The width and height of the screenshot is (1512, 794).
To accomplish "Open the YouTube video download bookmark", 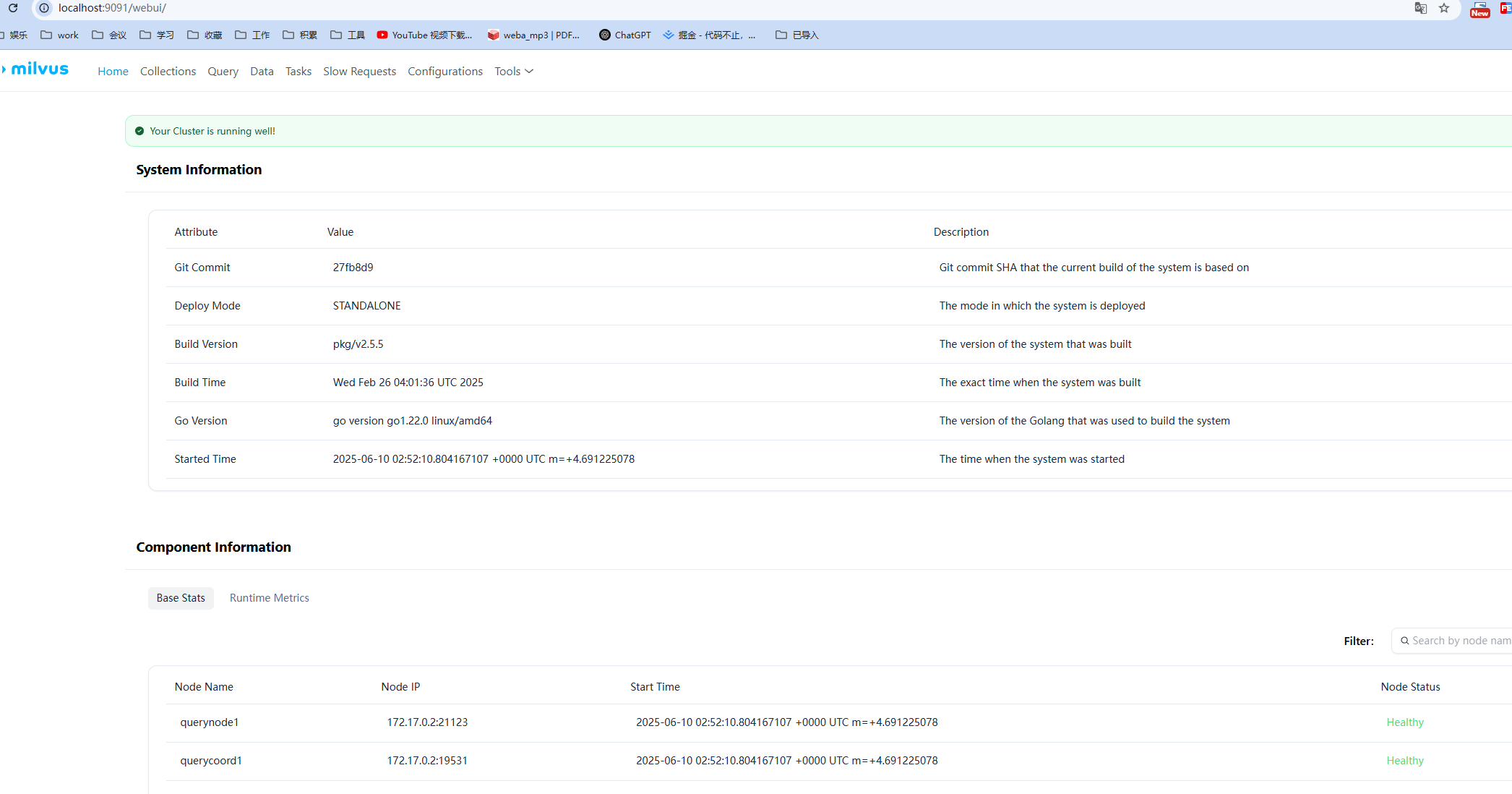I will [425, 35].
